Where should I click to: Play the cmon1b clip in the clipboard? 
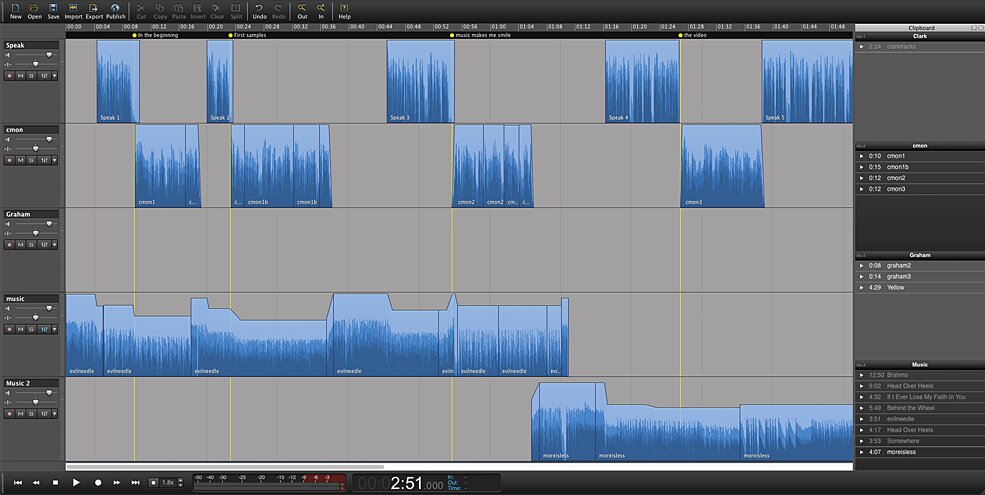[861, 167]
